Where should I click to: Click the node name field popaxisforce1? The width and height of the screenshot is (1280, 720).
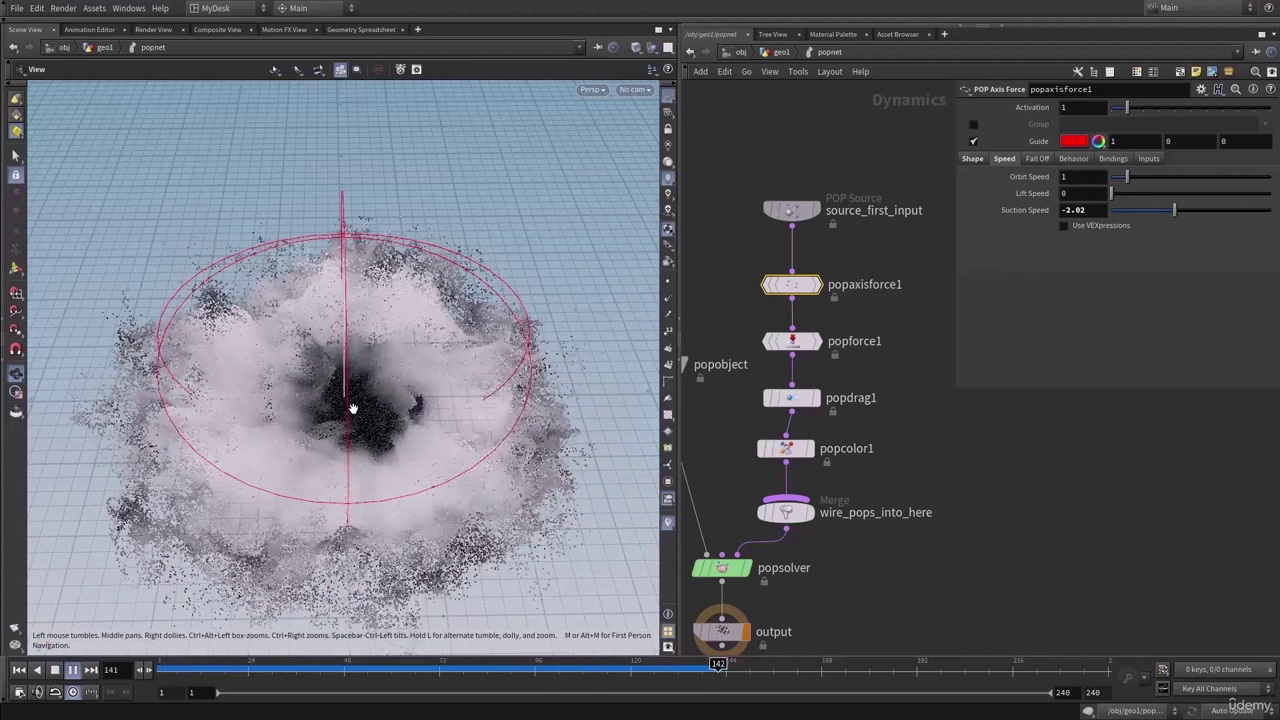point(1110,89)
